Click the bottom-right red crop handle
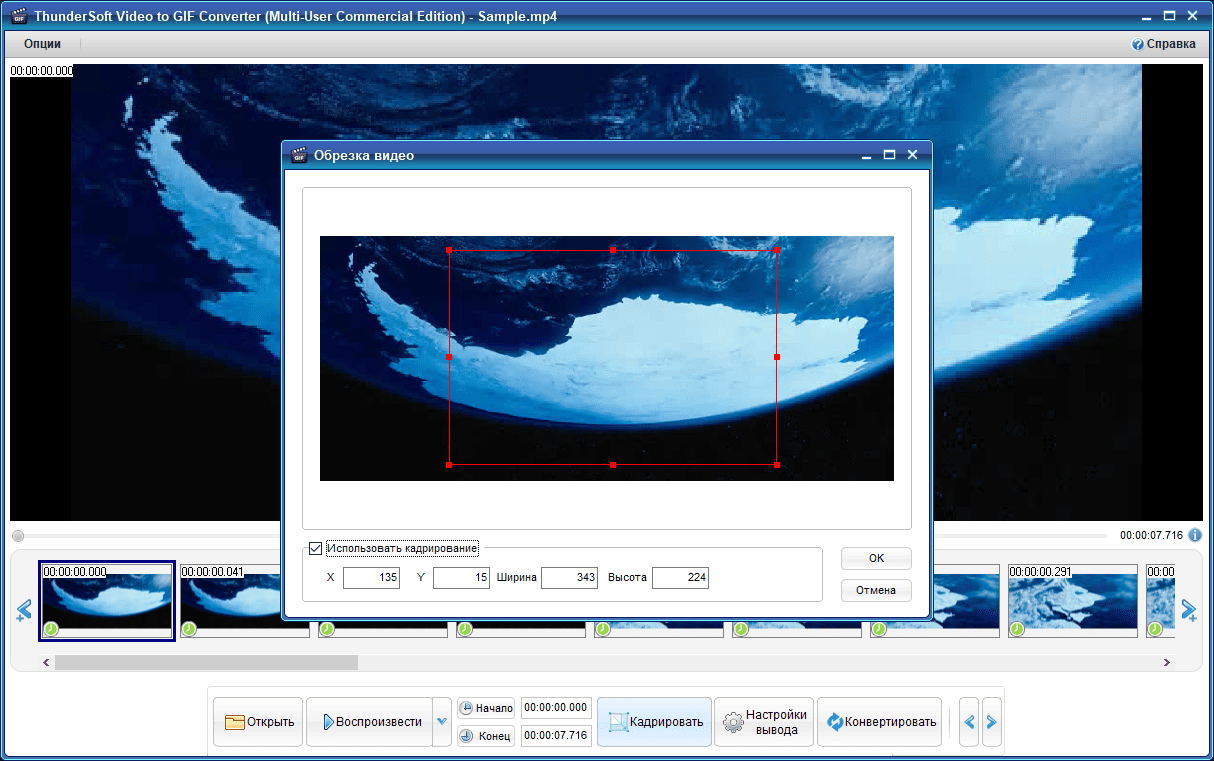 pos(777,465)
